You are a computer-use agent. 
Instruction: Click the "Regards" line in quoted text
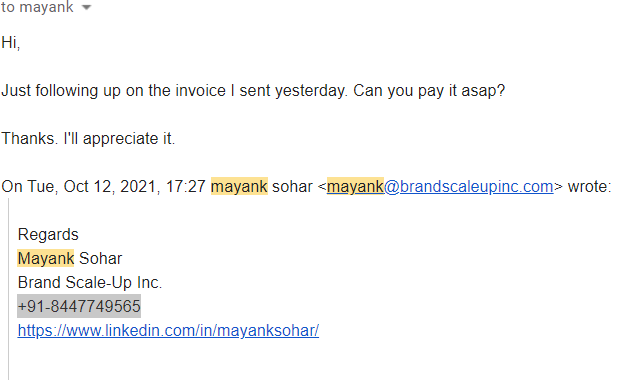click(48, 235)
